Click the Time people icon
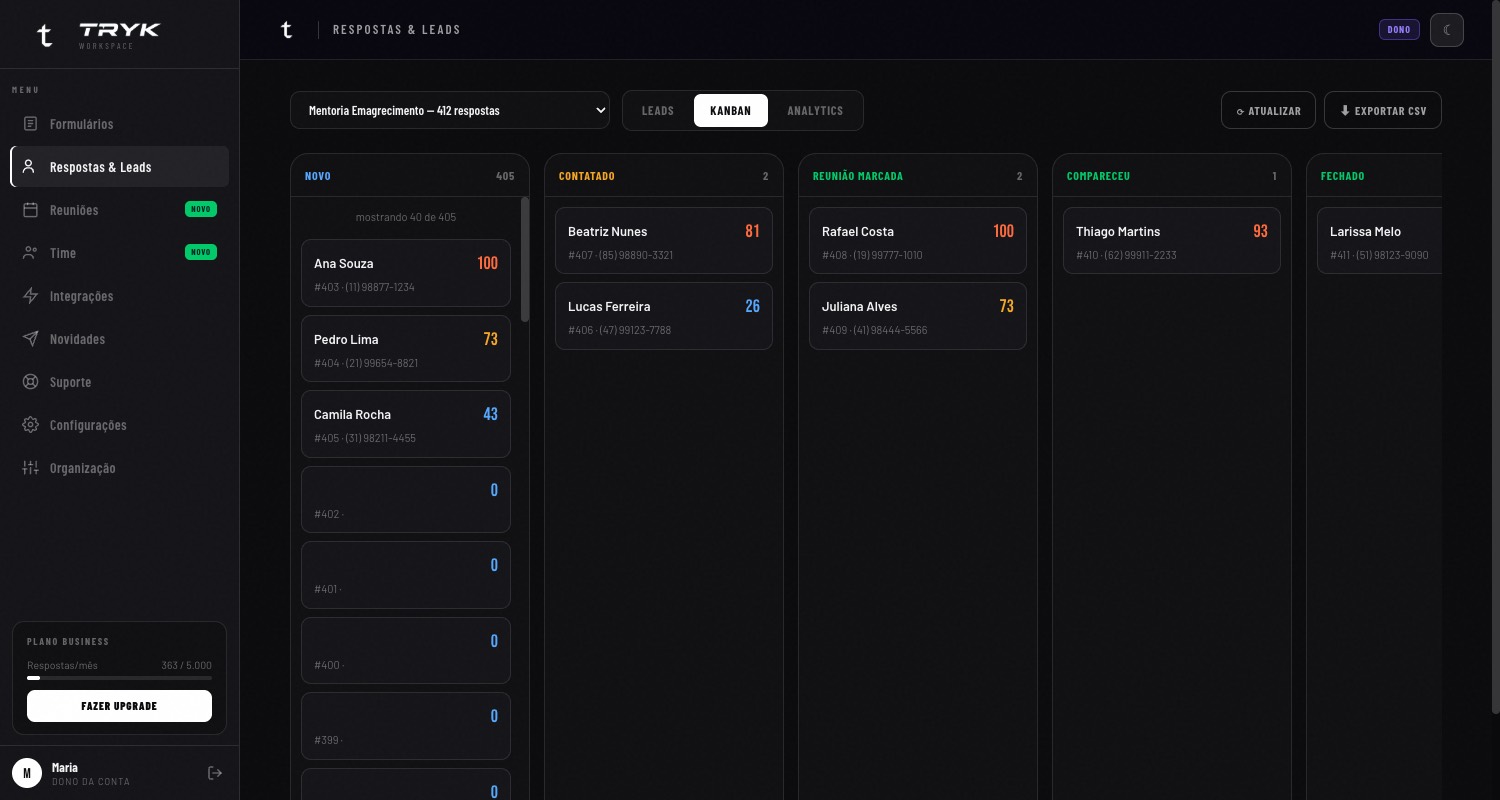Image resolution: width=1500 pixels, height=800 pixels. (30, 253)
